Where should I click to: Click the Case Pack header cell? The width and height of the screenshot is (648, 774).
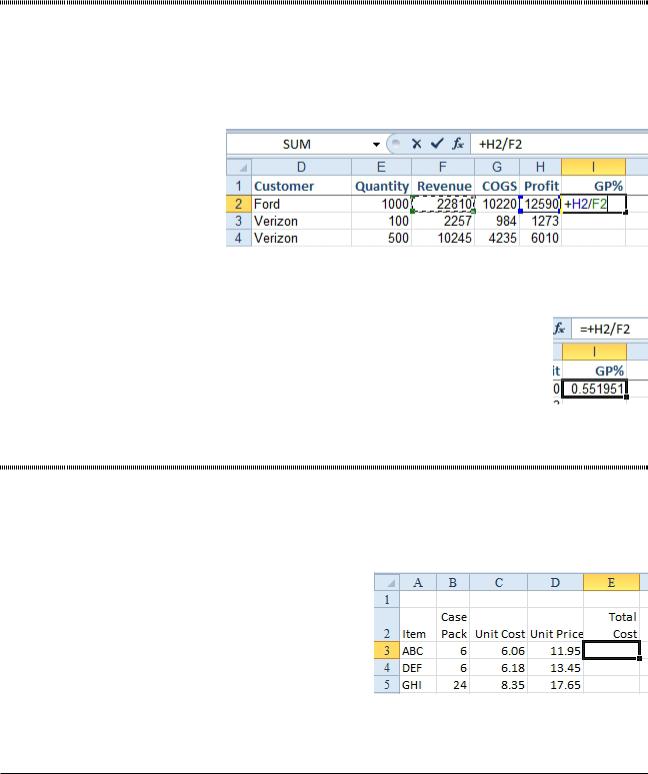[453, 625]
